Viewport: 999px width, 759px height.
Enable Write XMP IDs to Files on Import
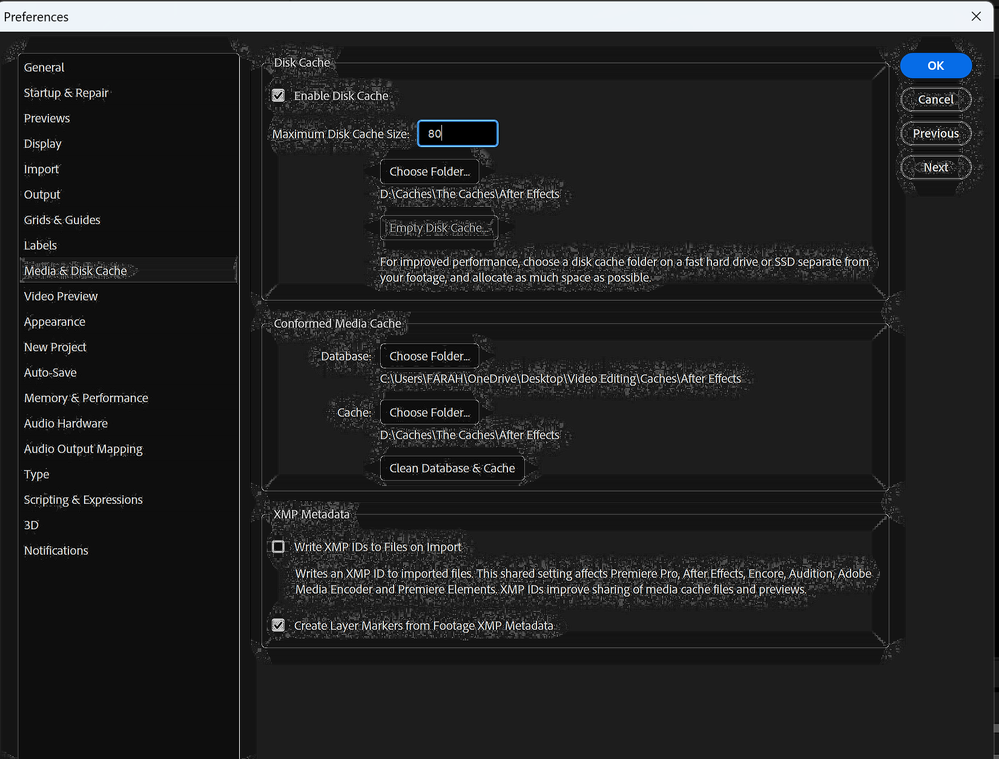coord(278,547)
